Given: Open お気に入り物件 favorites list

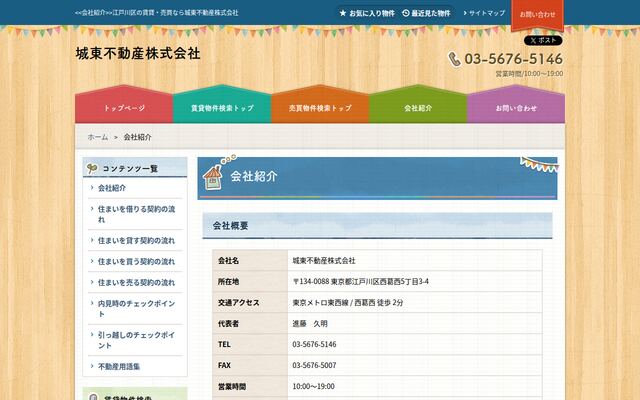Looking at the screenshot, I should (372, 13).
